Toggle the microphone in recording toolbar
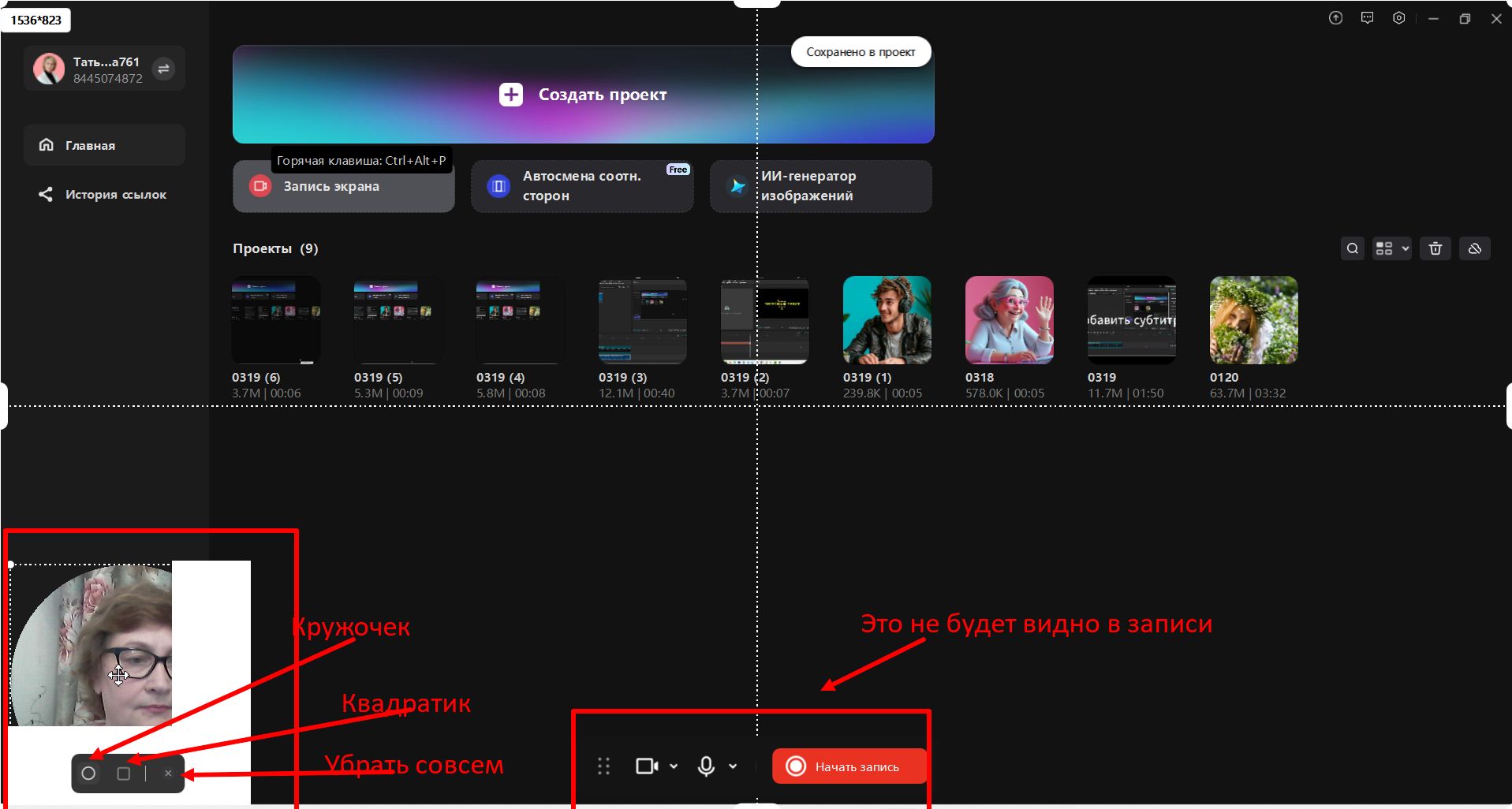This screenshot has width=1512, height=809. click(707, 766)
